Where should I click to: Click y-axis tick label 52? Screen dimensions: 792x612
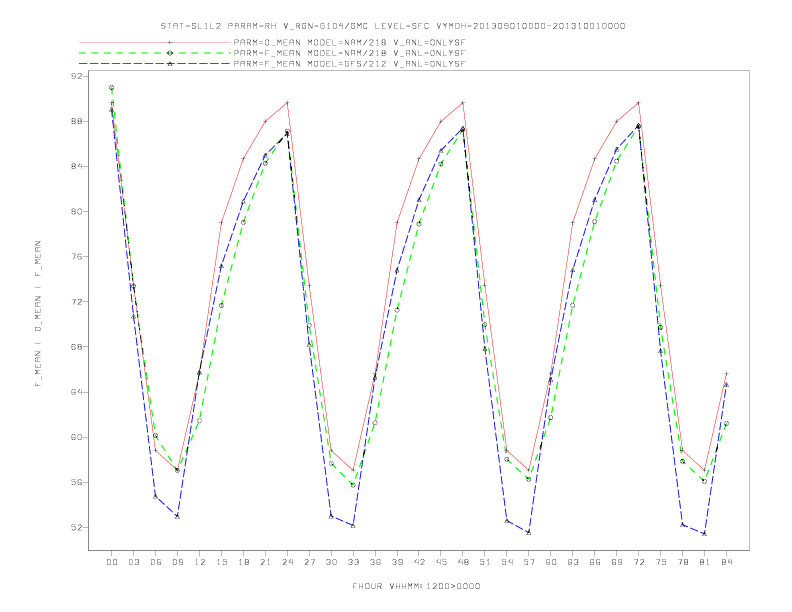coord(78,527)
